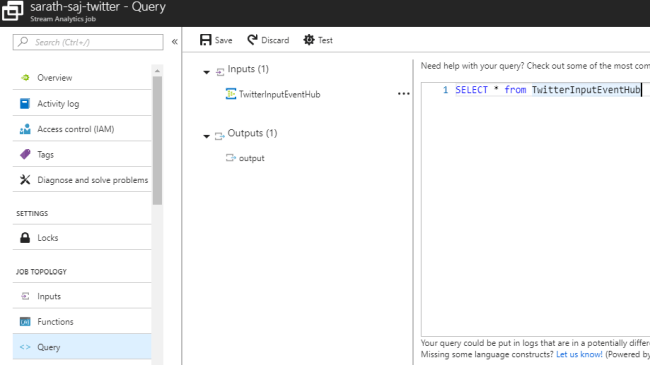
Task: Follow the Let us know! link
Action: pyautogui.click(x=579, y=354)
